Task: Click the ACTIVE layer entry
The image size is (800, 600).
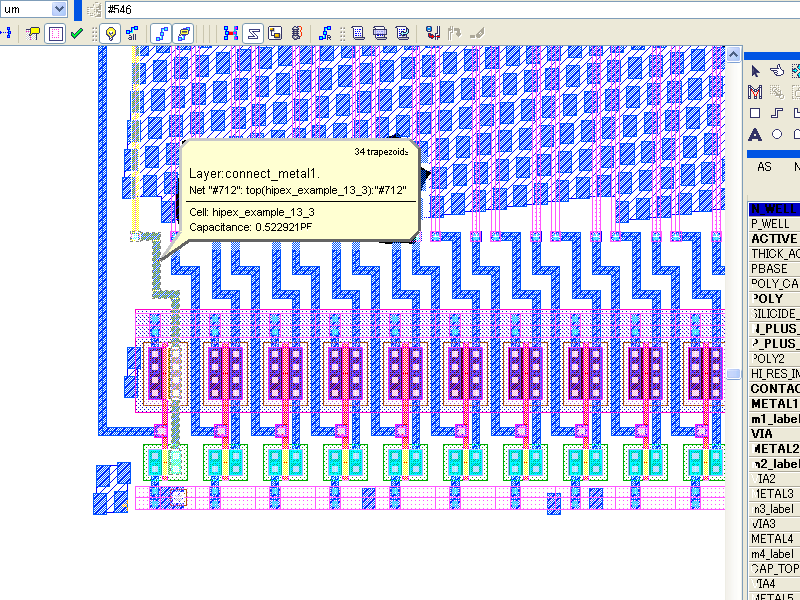Action: 774,239
